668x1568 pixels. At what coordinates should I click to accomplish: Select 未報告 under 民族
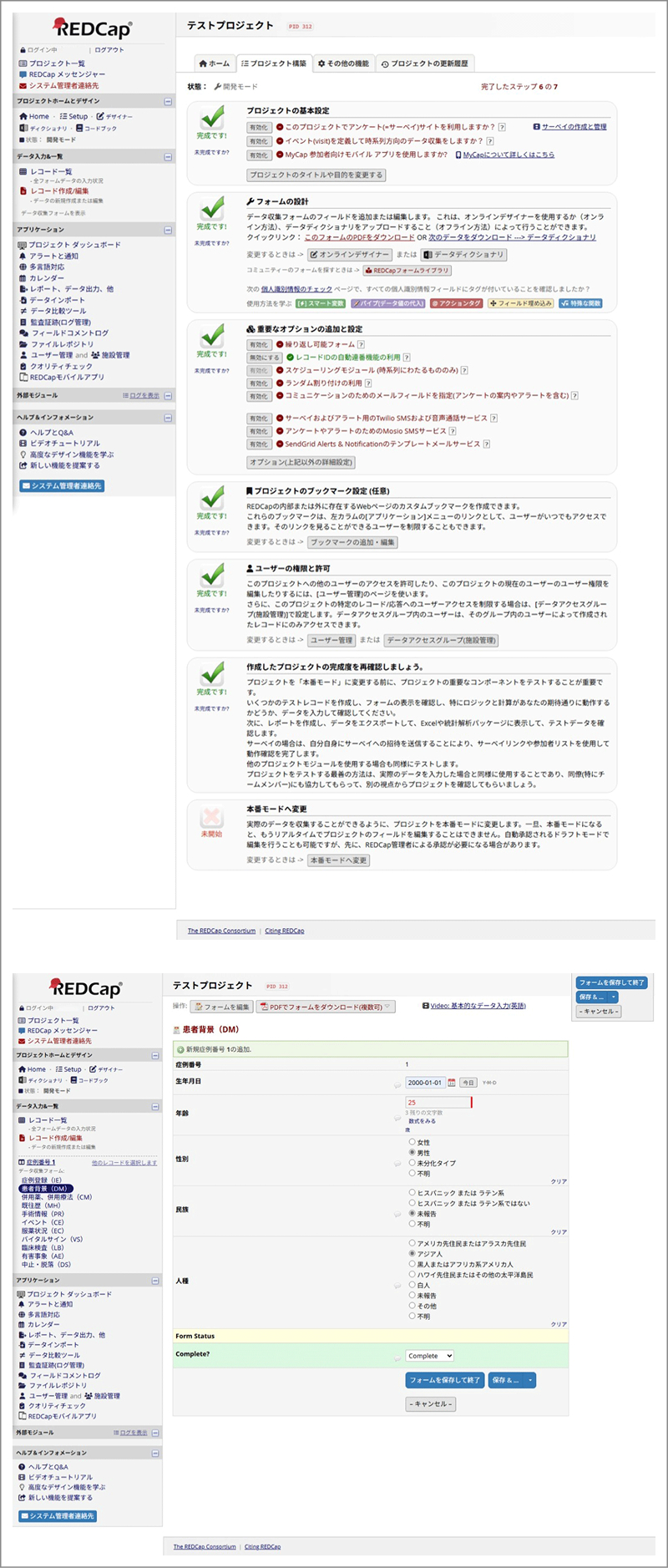[412, 1213]
